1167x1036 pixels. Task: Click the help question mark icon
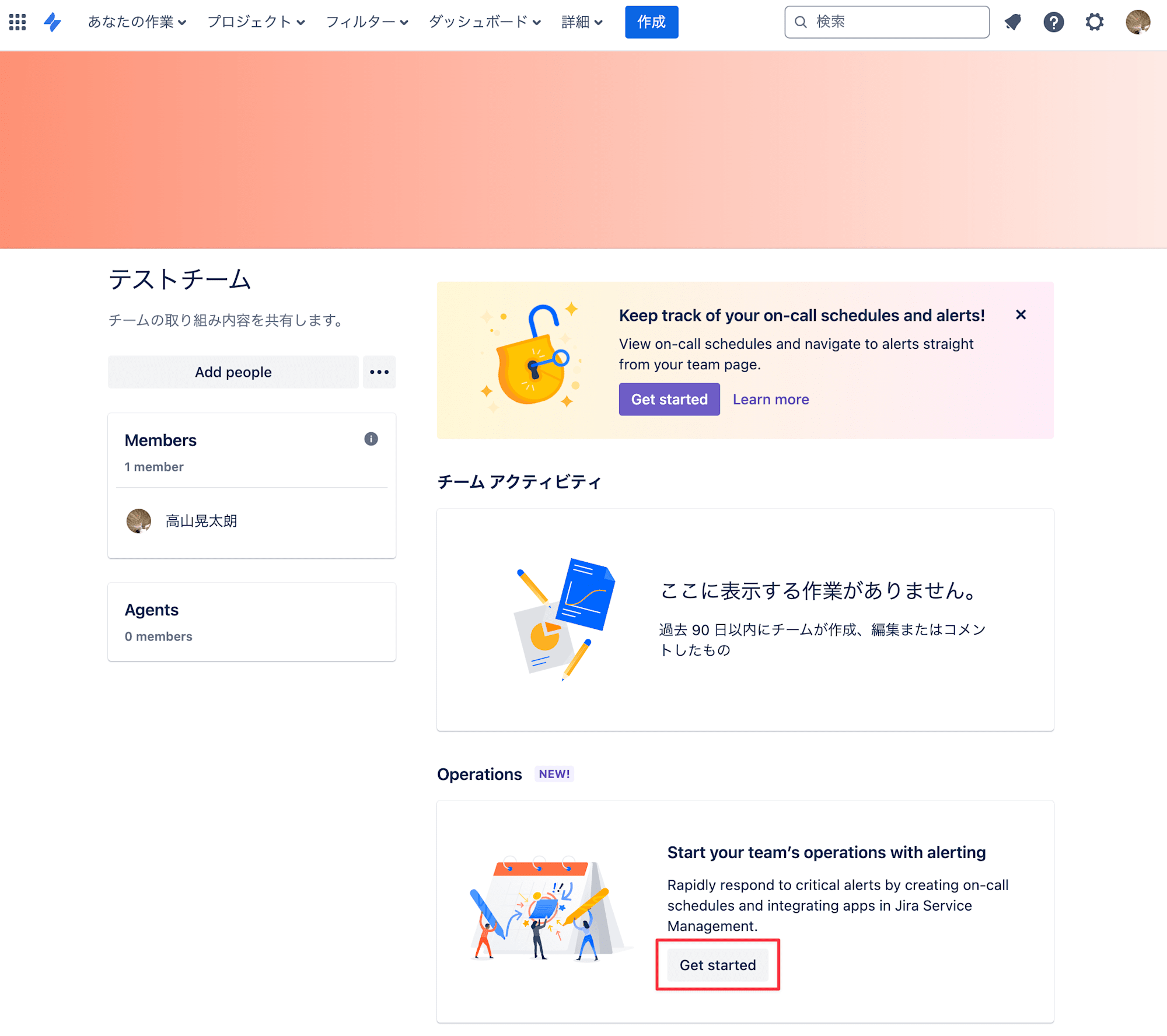pyautogui.click(x=1053, y=22)
